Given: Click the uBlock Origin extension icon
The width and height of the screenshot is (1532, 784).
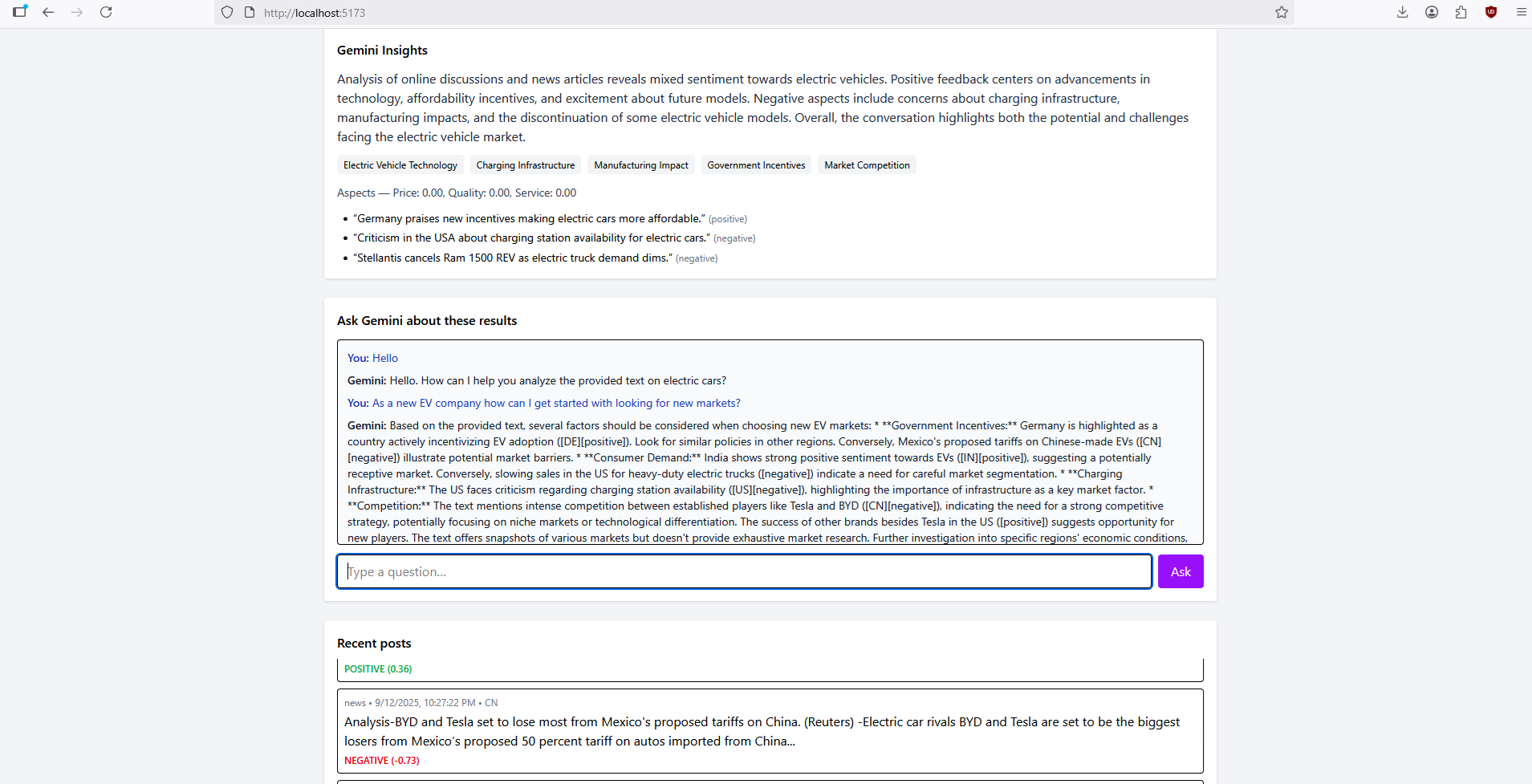Looking at the screenshot, I should point(1491,12).
